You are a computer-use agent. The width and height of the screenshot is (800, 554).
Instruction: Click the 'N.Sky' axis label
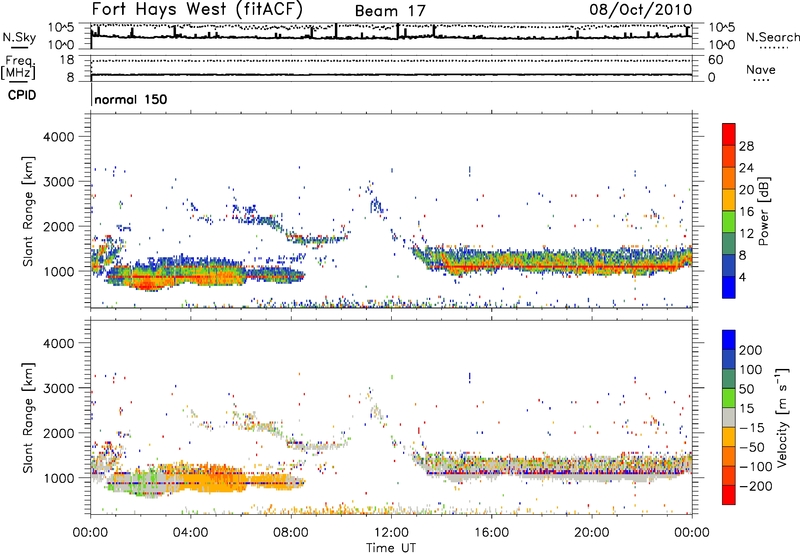[19, 37]
